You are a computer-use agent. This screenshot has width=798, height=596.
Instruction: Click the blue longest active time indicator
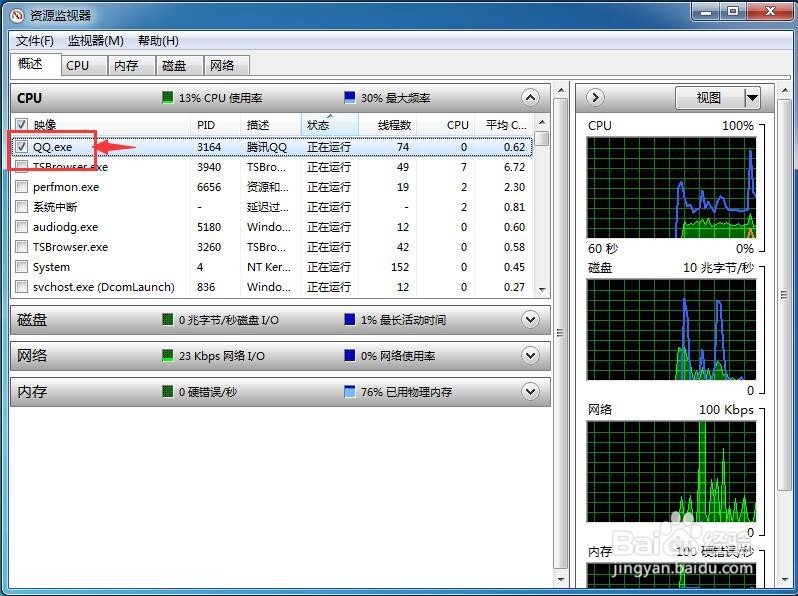pyautogui.click(x=350, y=320)
